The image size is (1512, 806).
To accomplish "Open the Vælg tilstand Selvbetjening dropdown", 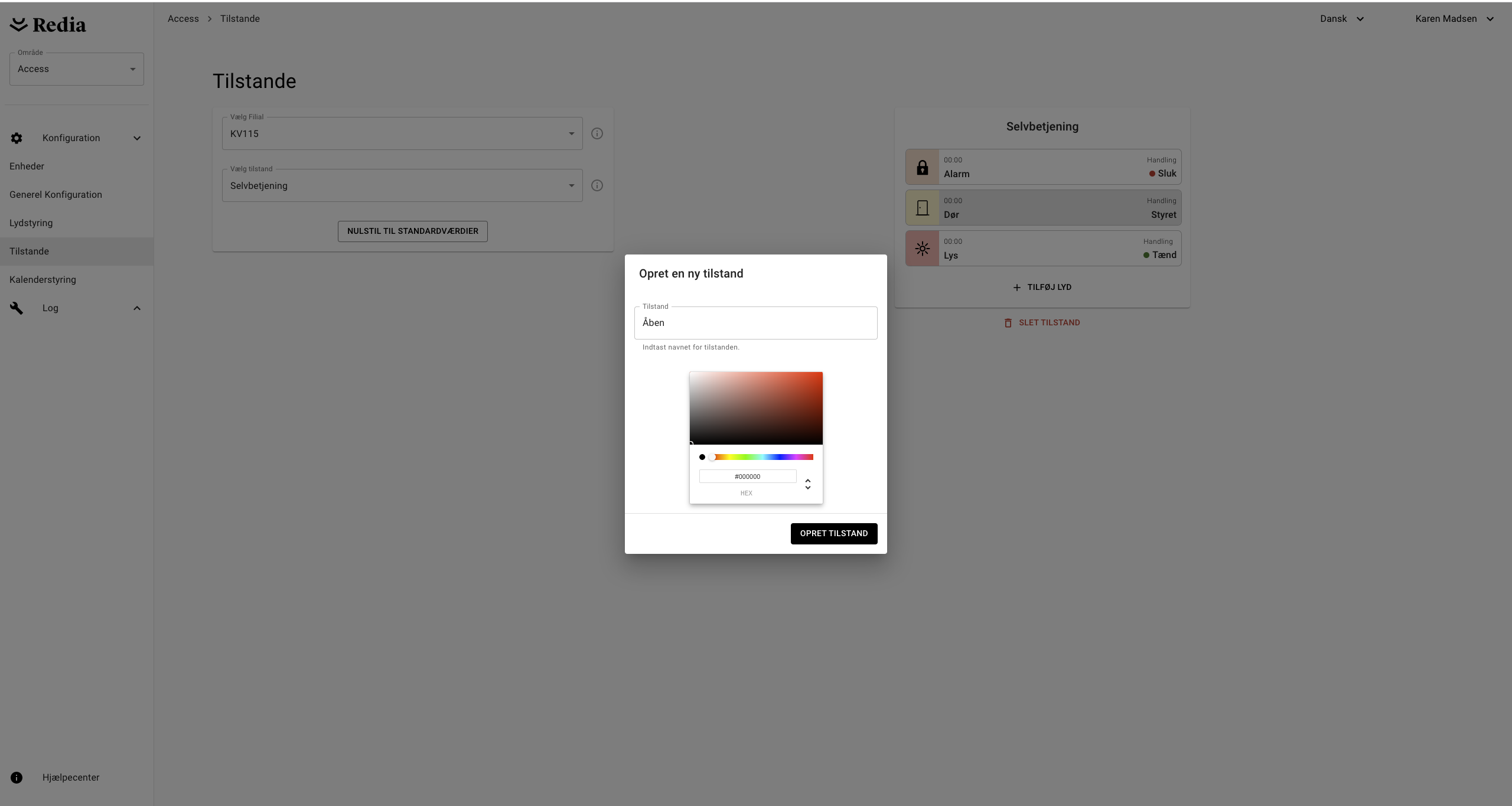I will click(402, 185).
